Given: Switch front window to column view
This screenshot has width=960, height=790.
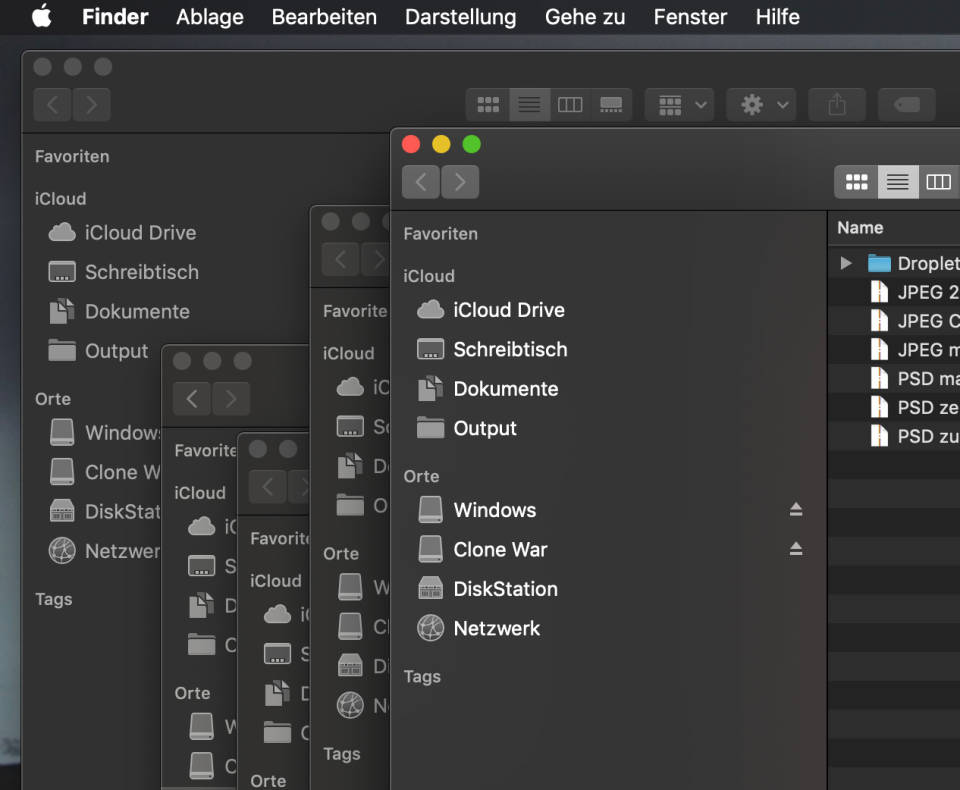Looking at the screenshot, I should coord(939,182).
